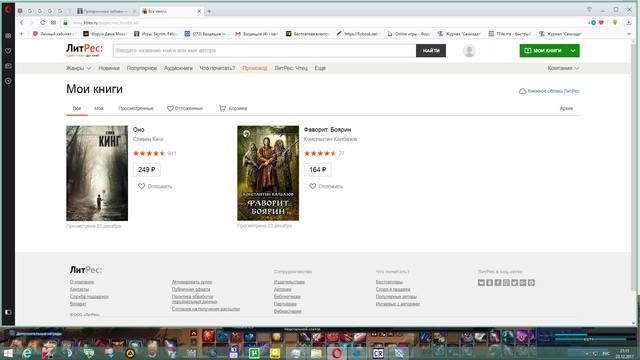Click the browser back arrow

[22, 22]
